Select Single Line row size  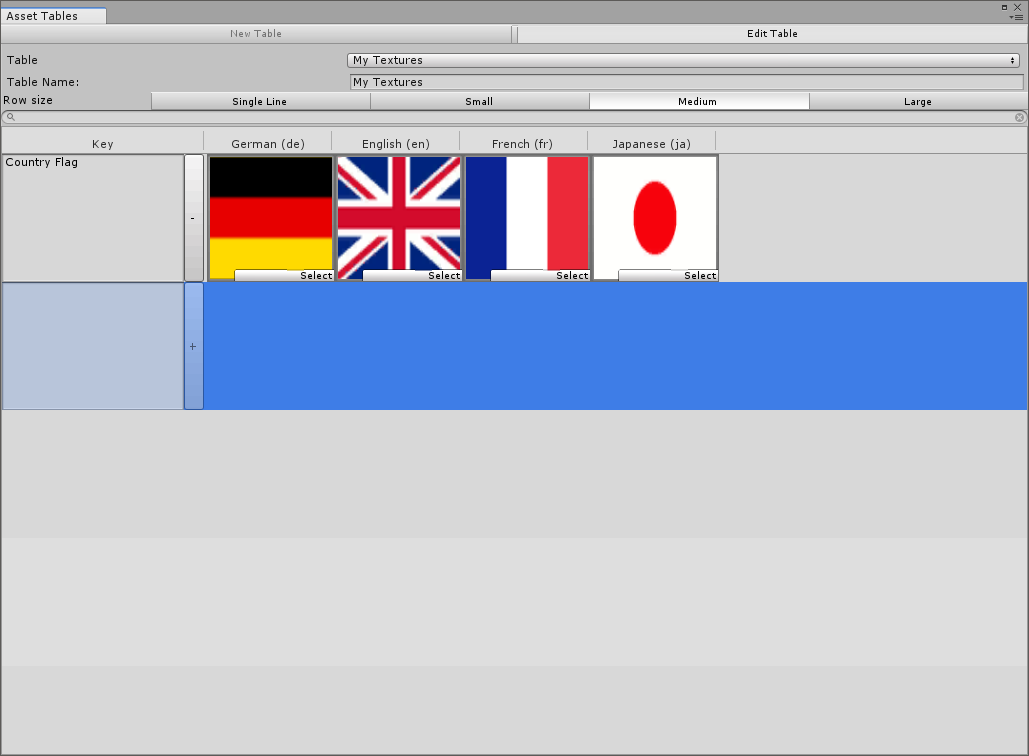(260, 101)
